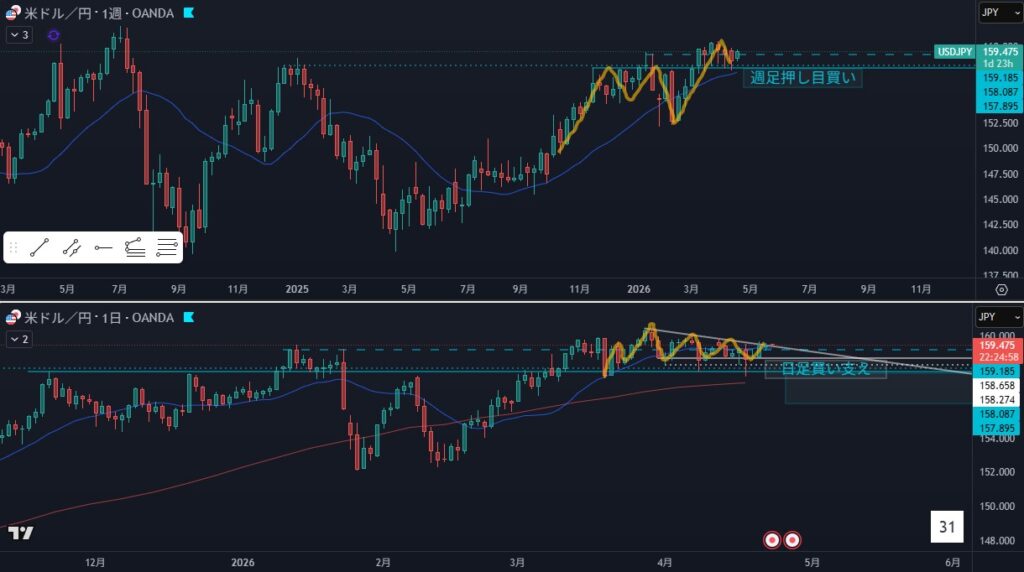1024x572 pixels.
Task: Click the USDJPY price label on weekly axis
Action: 953,51
